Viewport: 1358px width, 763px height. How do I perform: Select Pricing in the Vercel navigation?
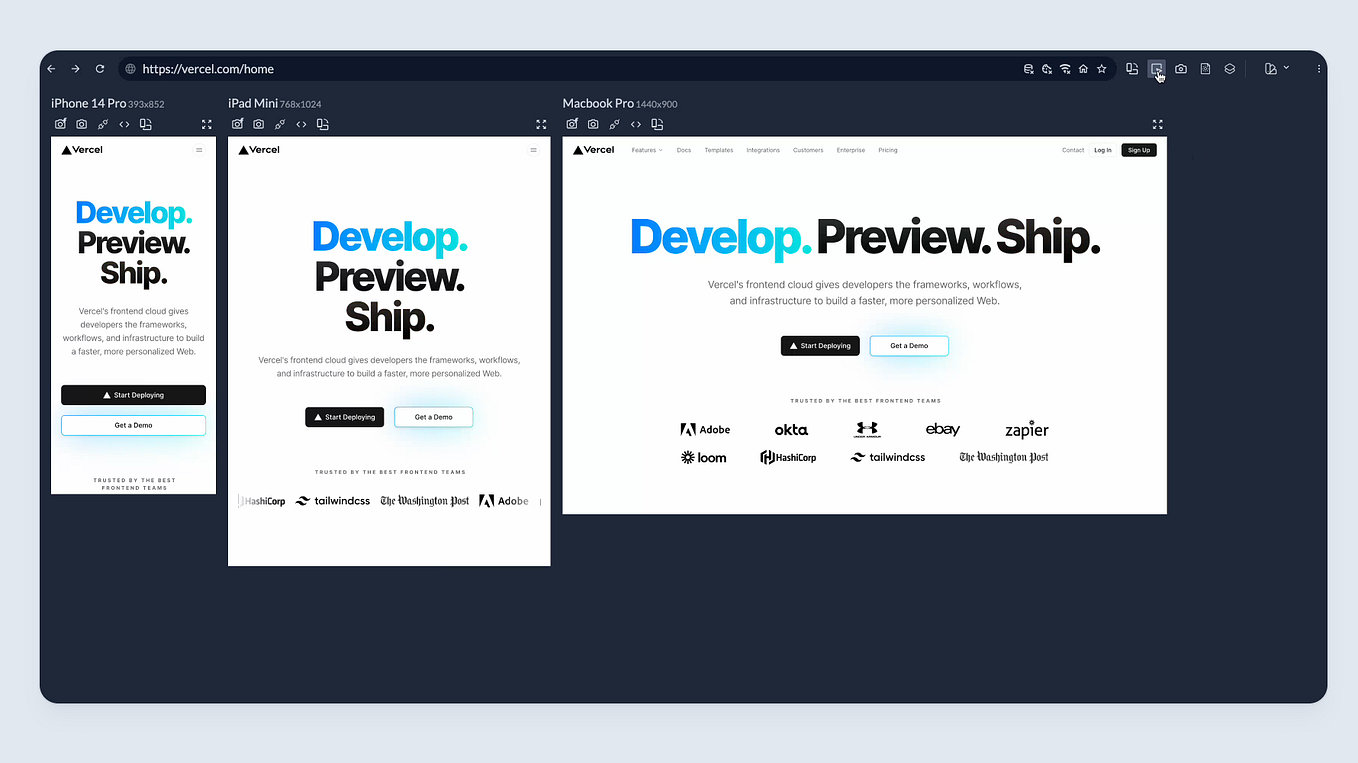coord(888,149)
